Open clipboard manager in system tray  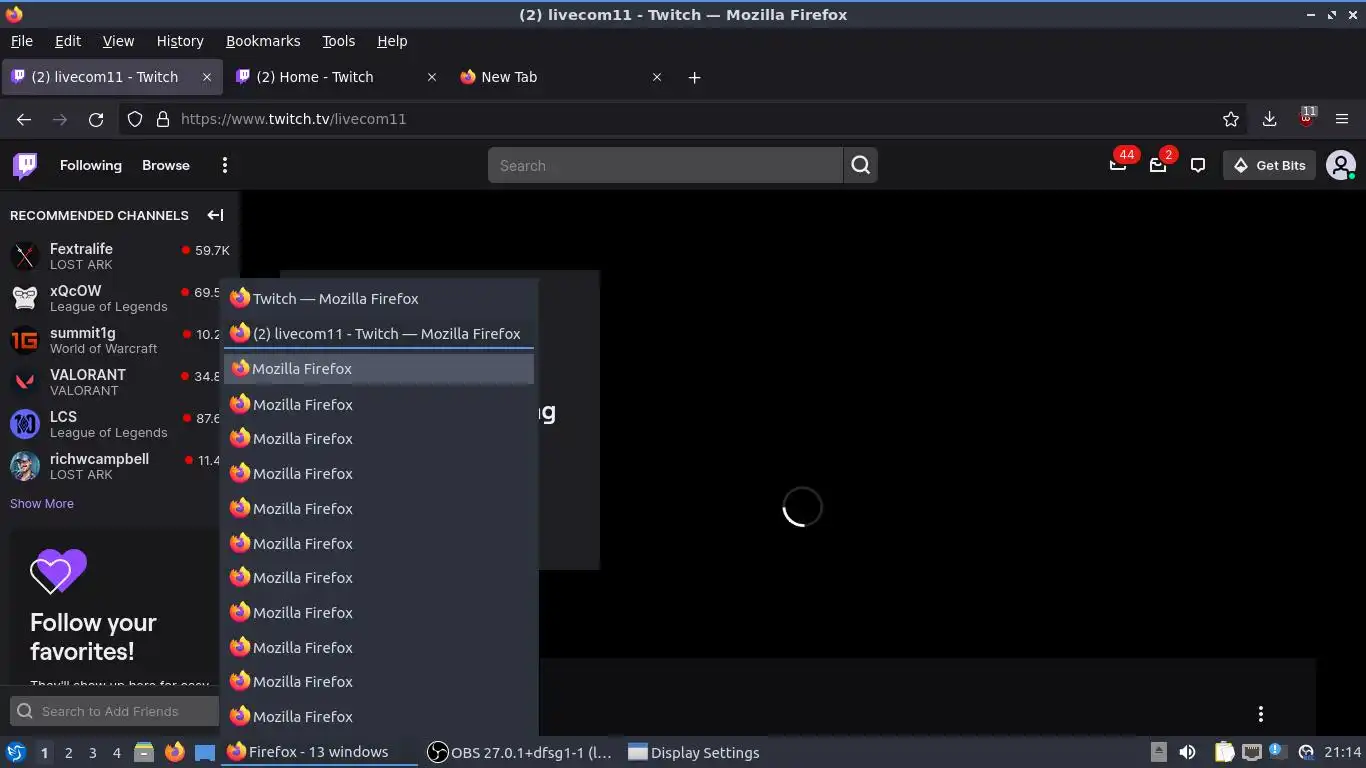pos(1224,752)
